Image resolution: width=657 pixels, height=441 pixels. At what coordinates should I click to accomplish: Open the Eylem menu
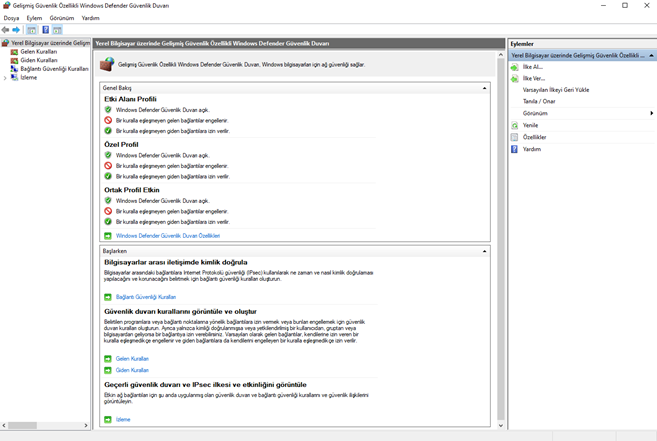pos(34,18)
